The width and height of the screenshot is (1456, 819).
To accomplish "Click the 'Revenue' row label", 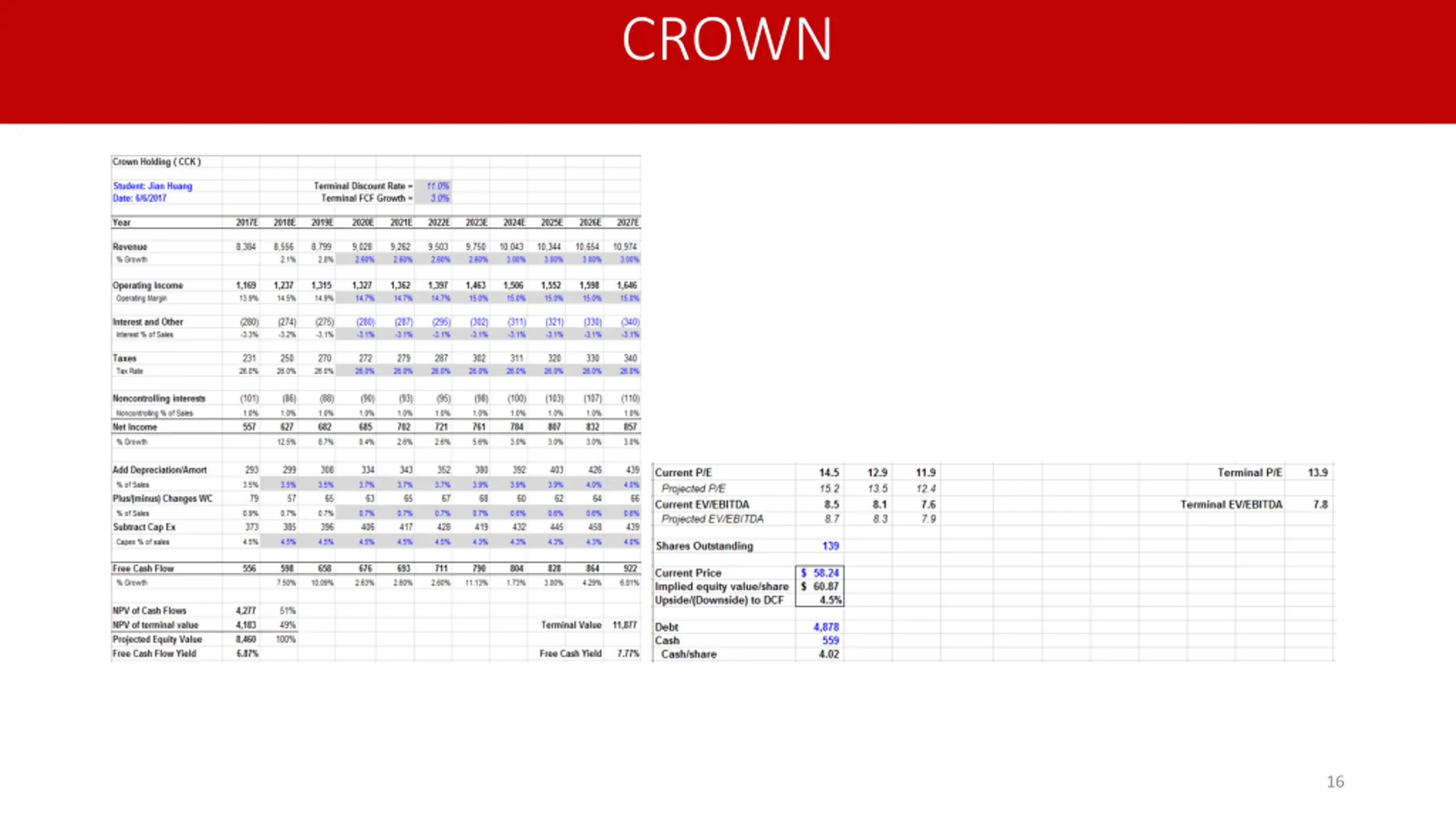I will pos(130,247).
